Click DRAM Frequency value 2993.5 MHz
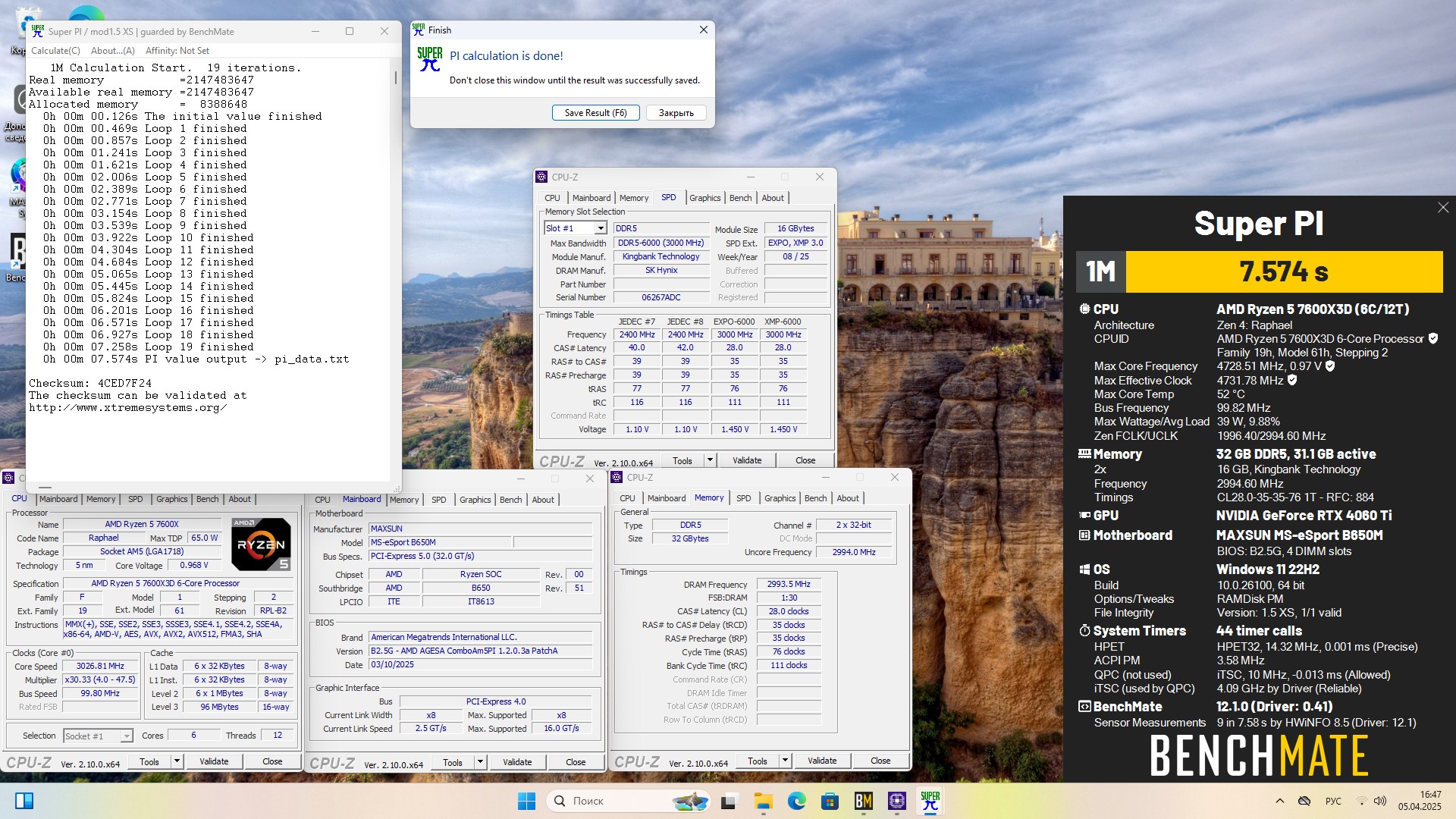Viewport: 1456px width, 819px height. [x=789, y=584]
